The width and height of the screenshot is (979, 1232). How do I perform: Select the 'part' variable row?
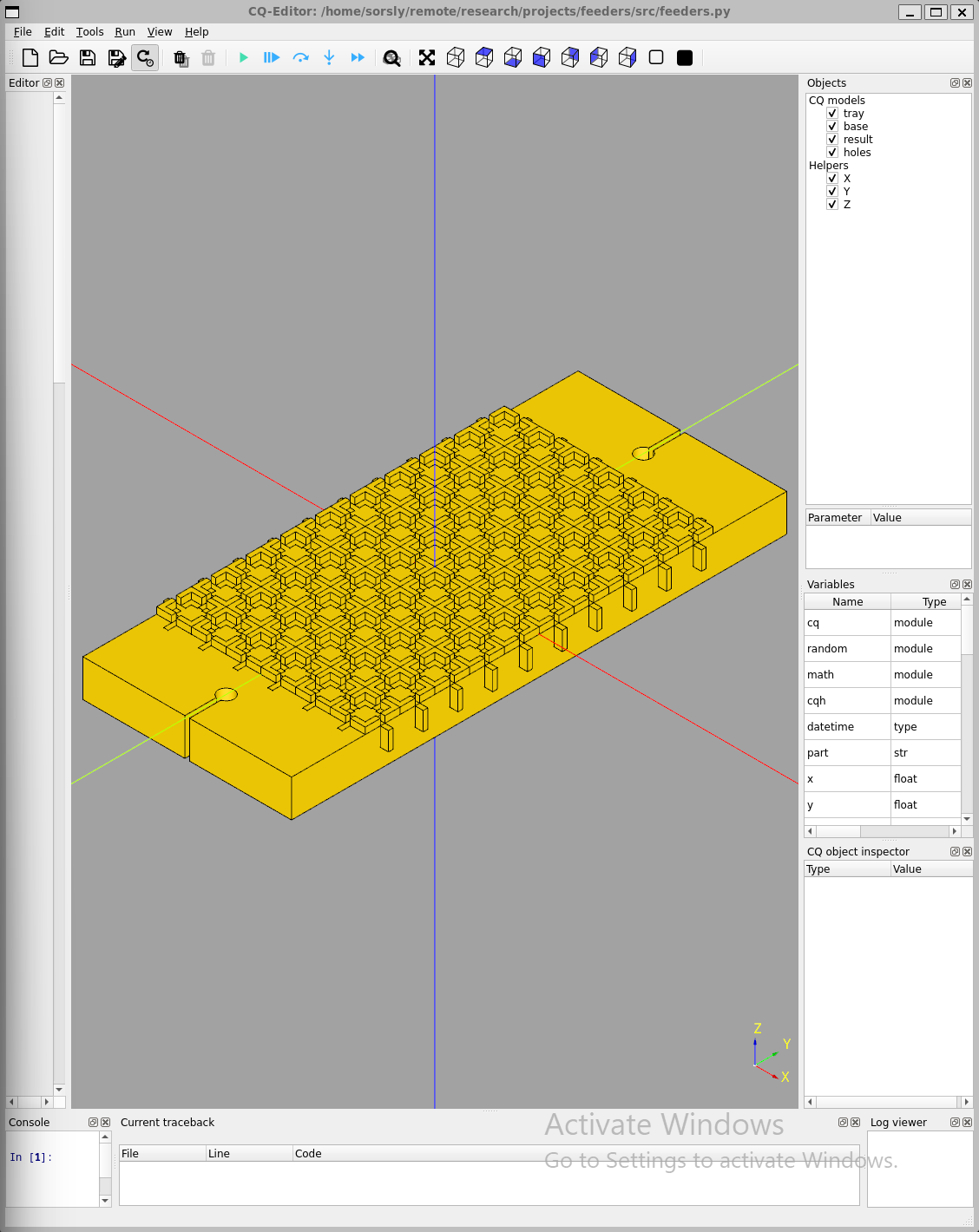pyautogui.click(x=883, y=753)
